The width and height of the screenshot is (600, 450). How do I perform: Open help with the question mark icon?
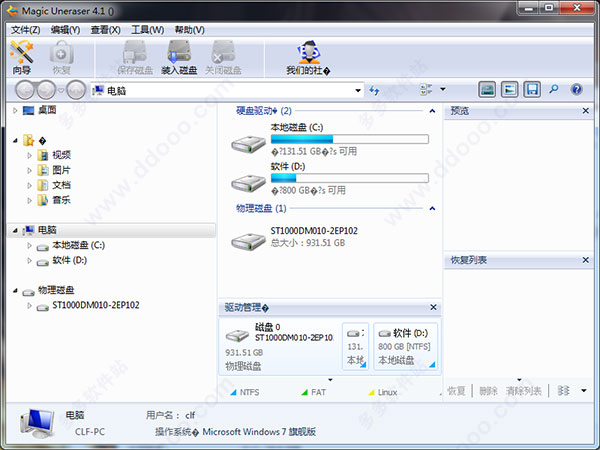(x=576, y=90)
